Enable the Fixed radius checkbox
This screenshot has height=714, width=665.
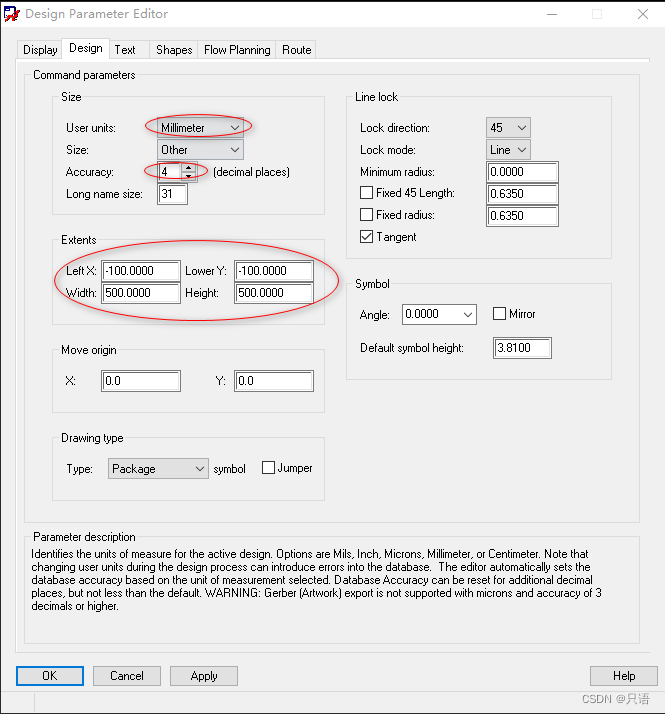click(367, 215)
